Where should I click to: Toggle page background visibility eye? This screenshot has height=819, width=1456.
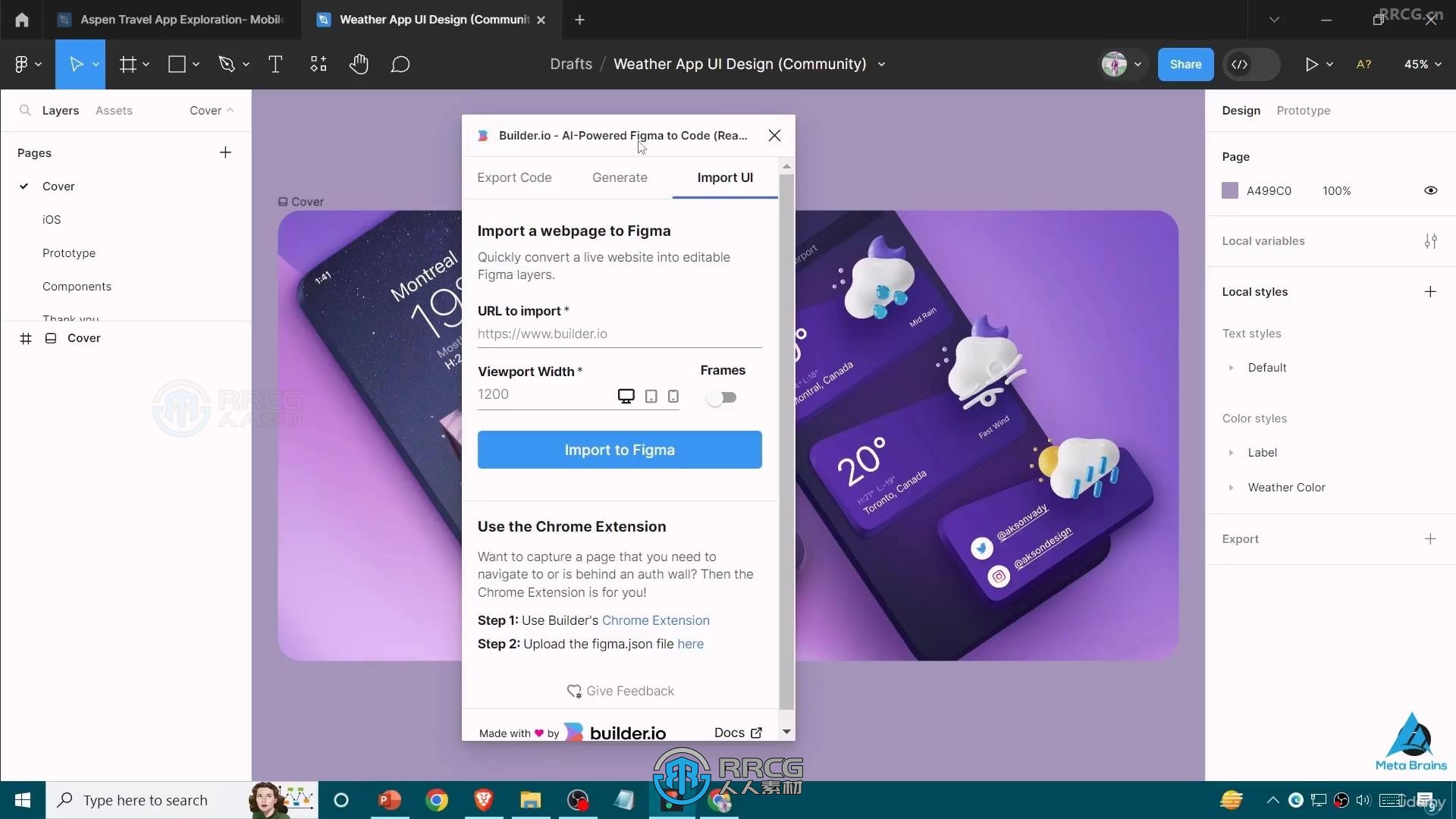(1430, 190)
